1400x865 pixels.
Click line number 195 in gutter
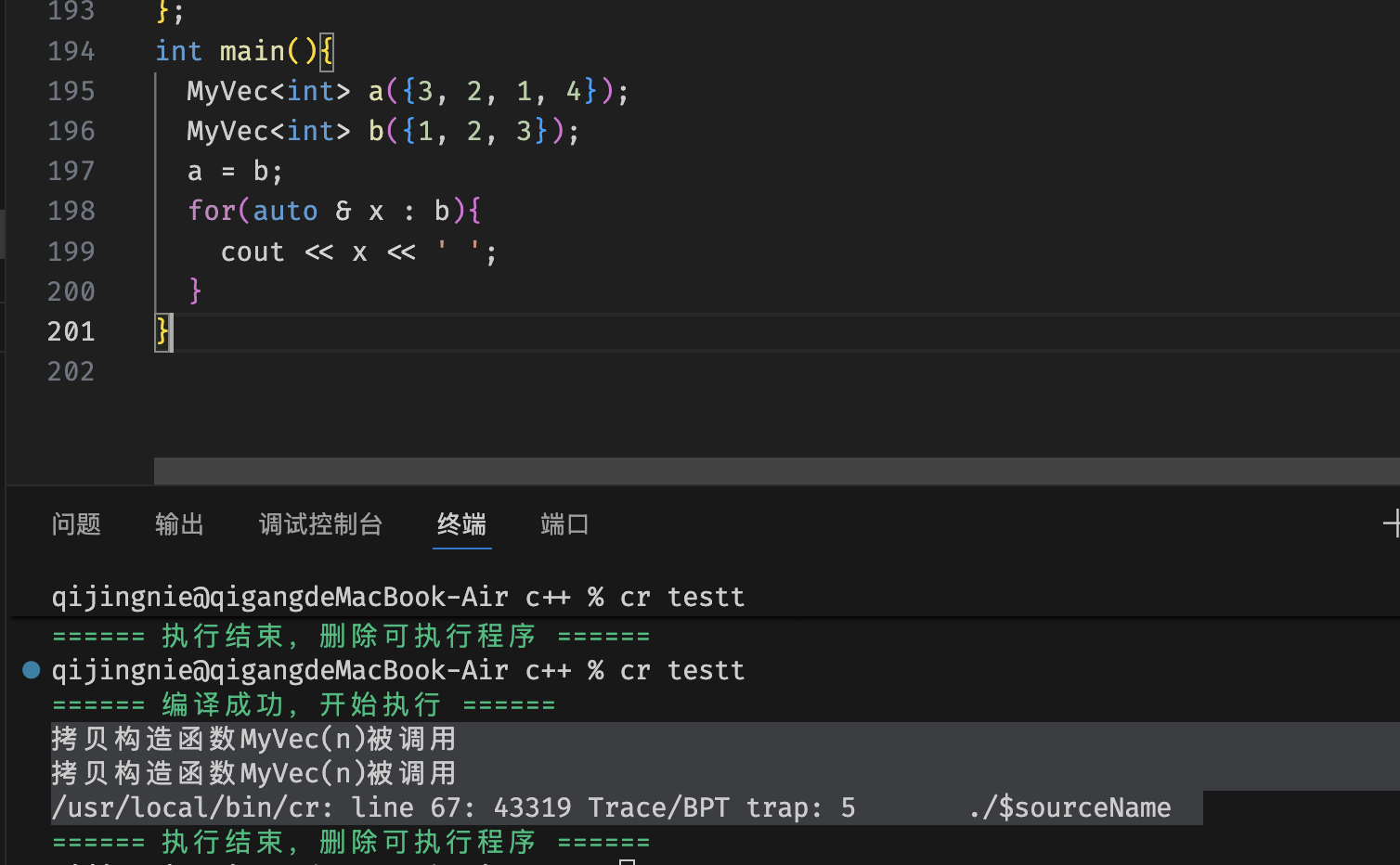tap(71, 91)
